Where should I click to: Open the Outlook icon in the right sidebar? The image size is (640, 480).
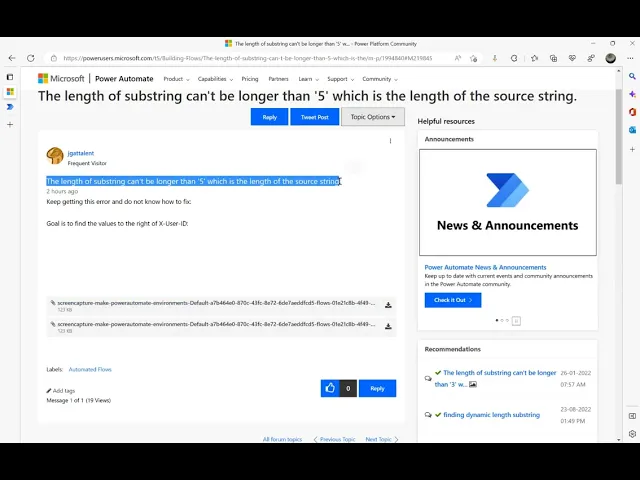pos(632,130)
